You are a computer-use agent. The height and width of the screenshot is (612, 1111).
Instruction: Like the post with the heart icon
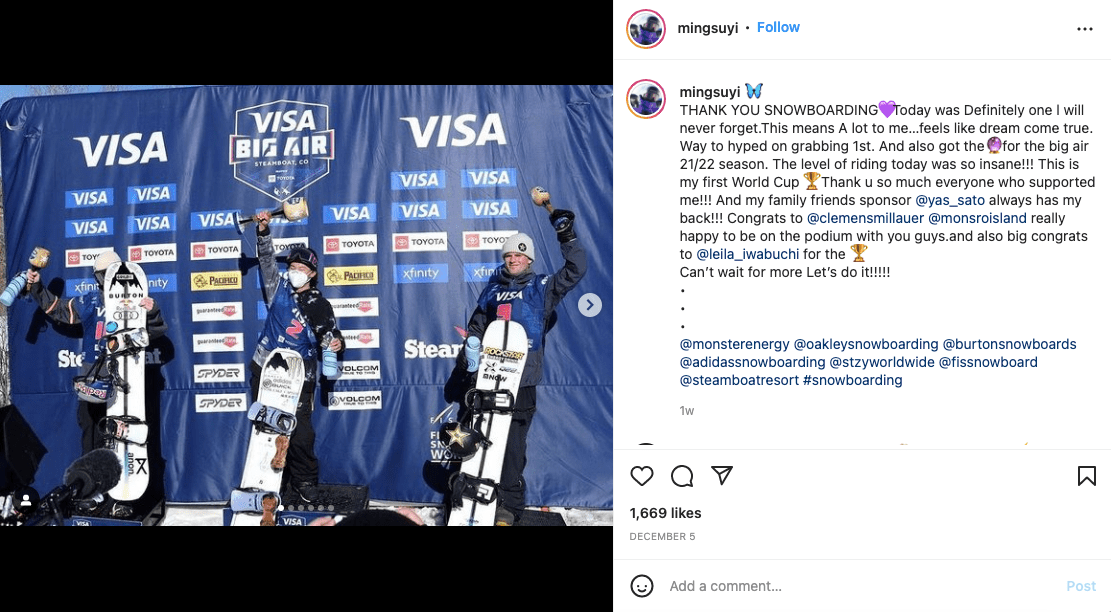click(x=642, y=476)
